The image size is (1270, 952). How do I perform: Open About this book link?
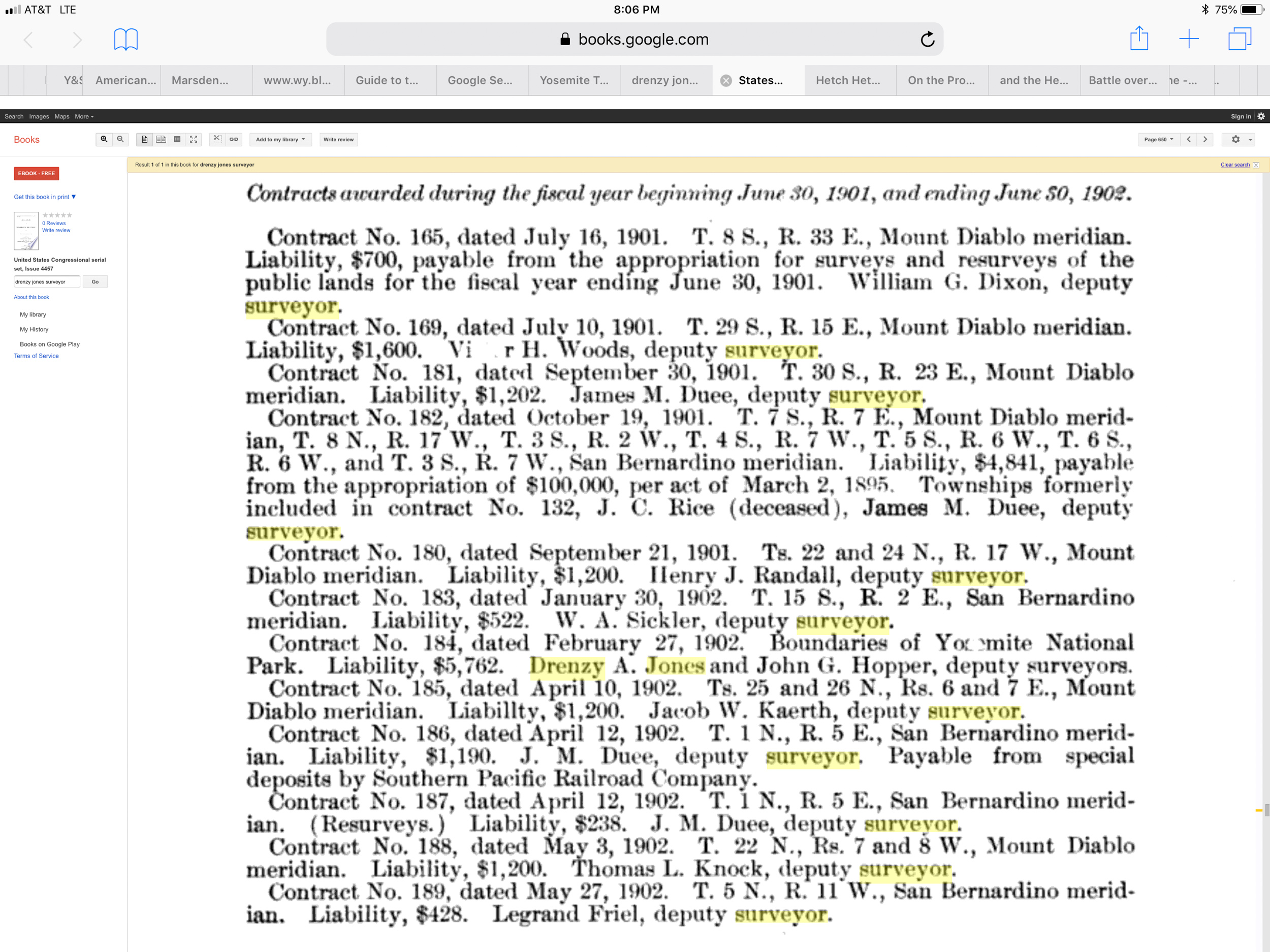(x=31, y=297)
